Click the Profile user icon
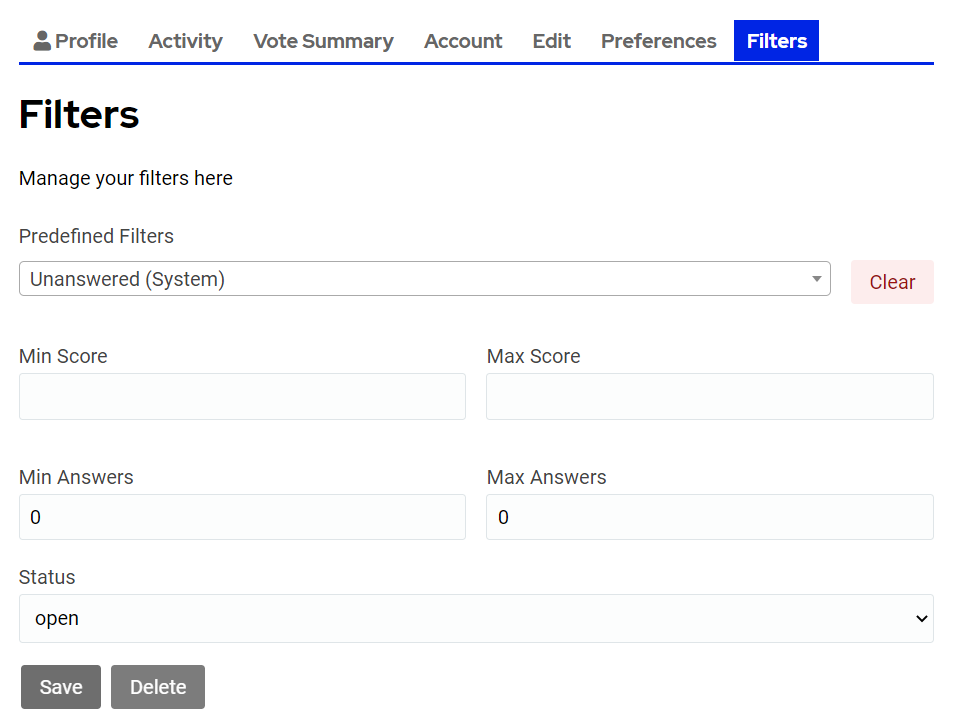 (42, 40)
